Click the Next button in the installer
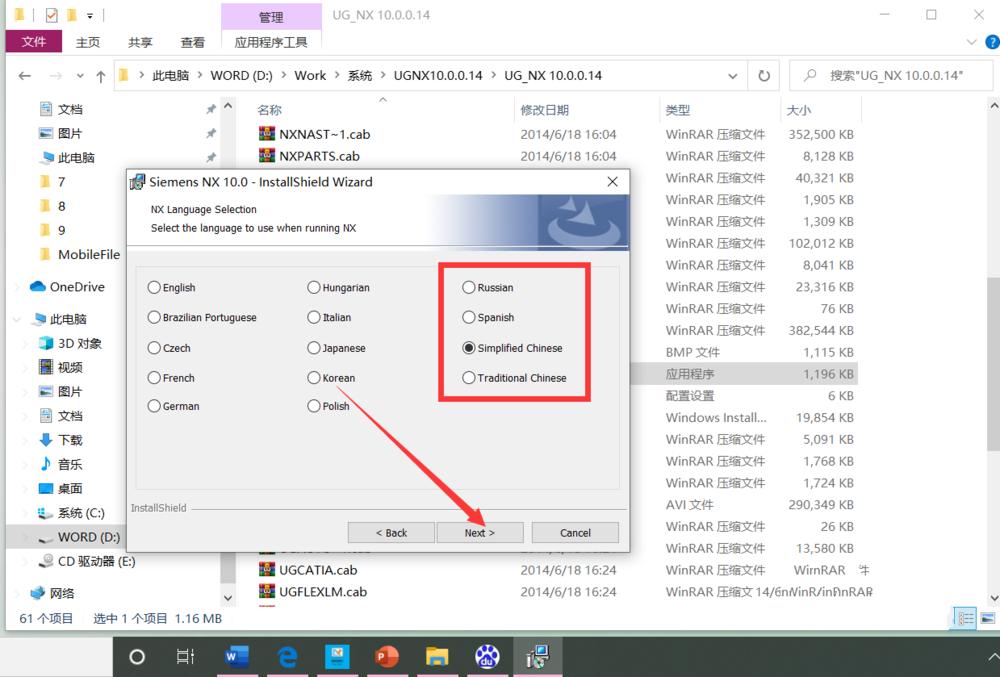The image size is (1000, 677). (479, 532)
